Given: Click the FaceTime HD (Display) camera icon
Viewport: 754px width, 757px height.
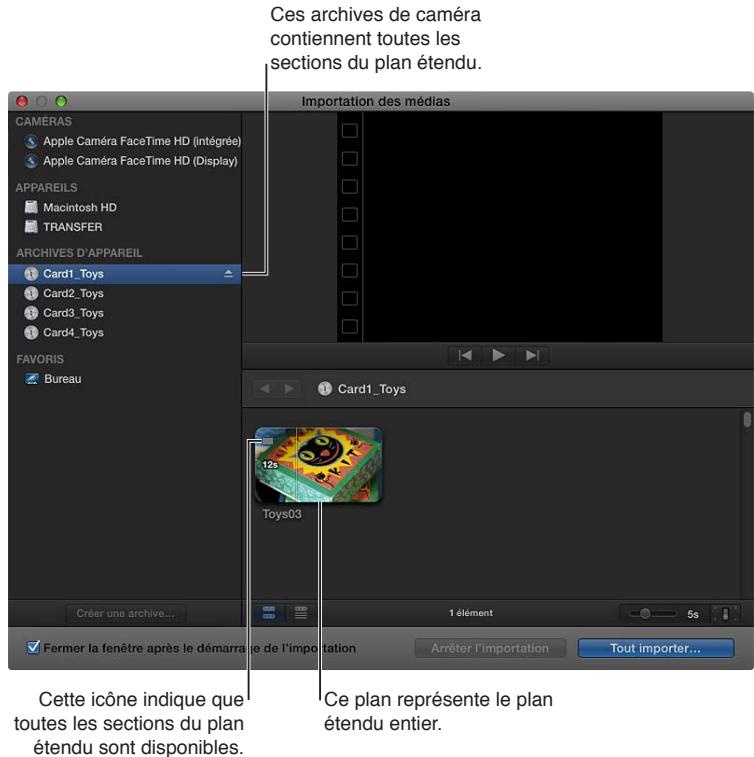Looking at the screenshot, I should click(x=31, y=161).
